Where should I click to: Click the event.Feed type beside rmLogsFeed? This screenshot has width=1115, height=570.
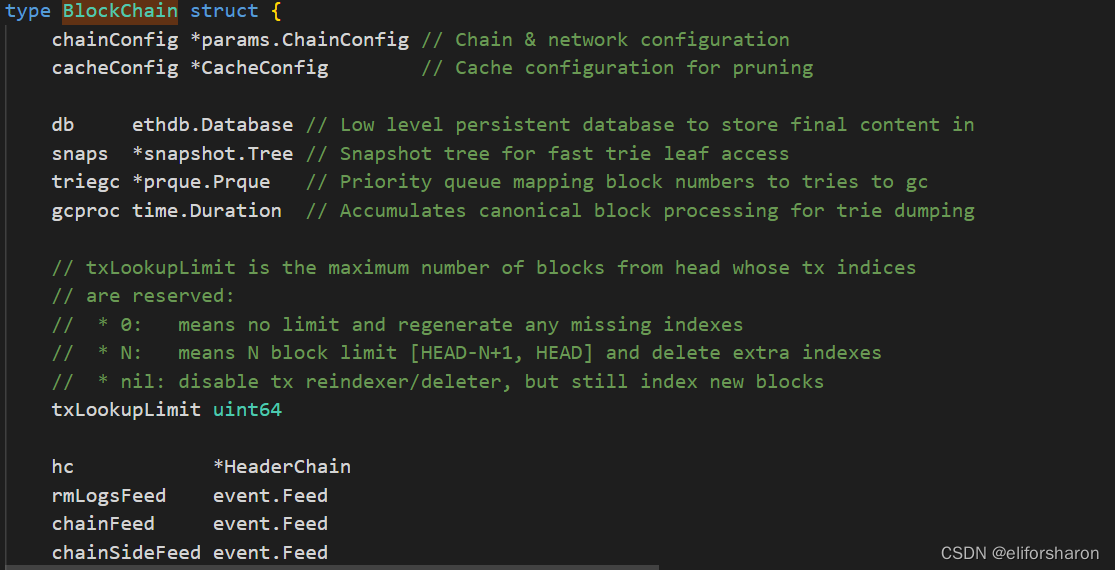(x=270, y=495)
